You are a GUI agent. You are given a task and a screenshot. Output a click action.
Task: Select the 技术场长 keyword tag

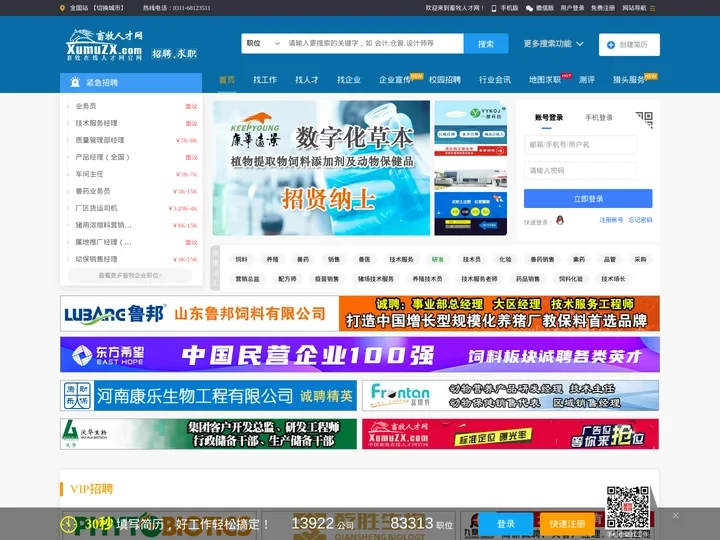(613, 279)
